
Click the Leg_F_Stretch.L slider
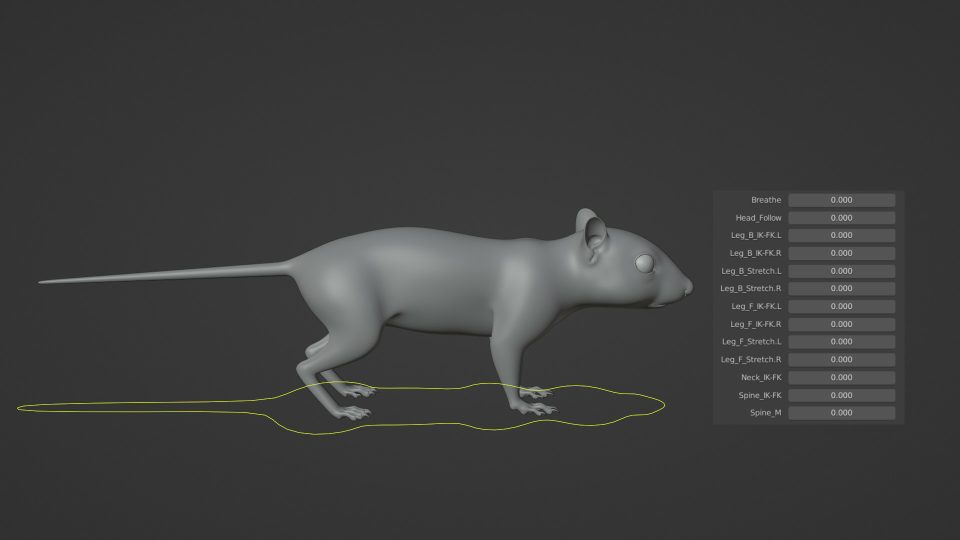(841, 342)
